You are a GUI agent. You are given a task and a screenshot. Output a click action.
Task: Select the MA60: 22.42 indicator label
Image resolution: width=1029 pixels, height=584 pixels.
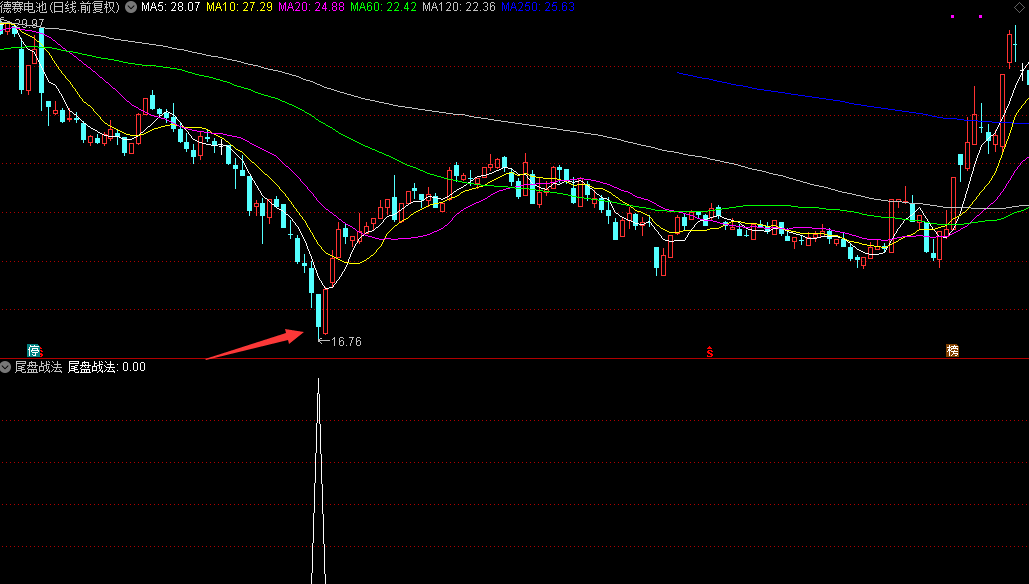click(x=383, y=7)
